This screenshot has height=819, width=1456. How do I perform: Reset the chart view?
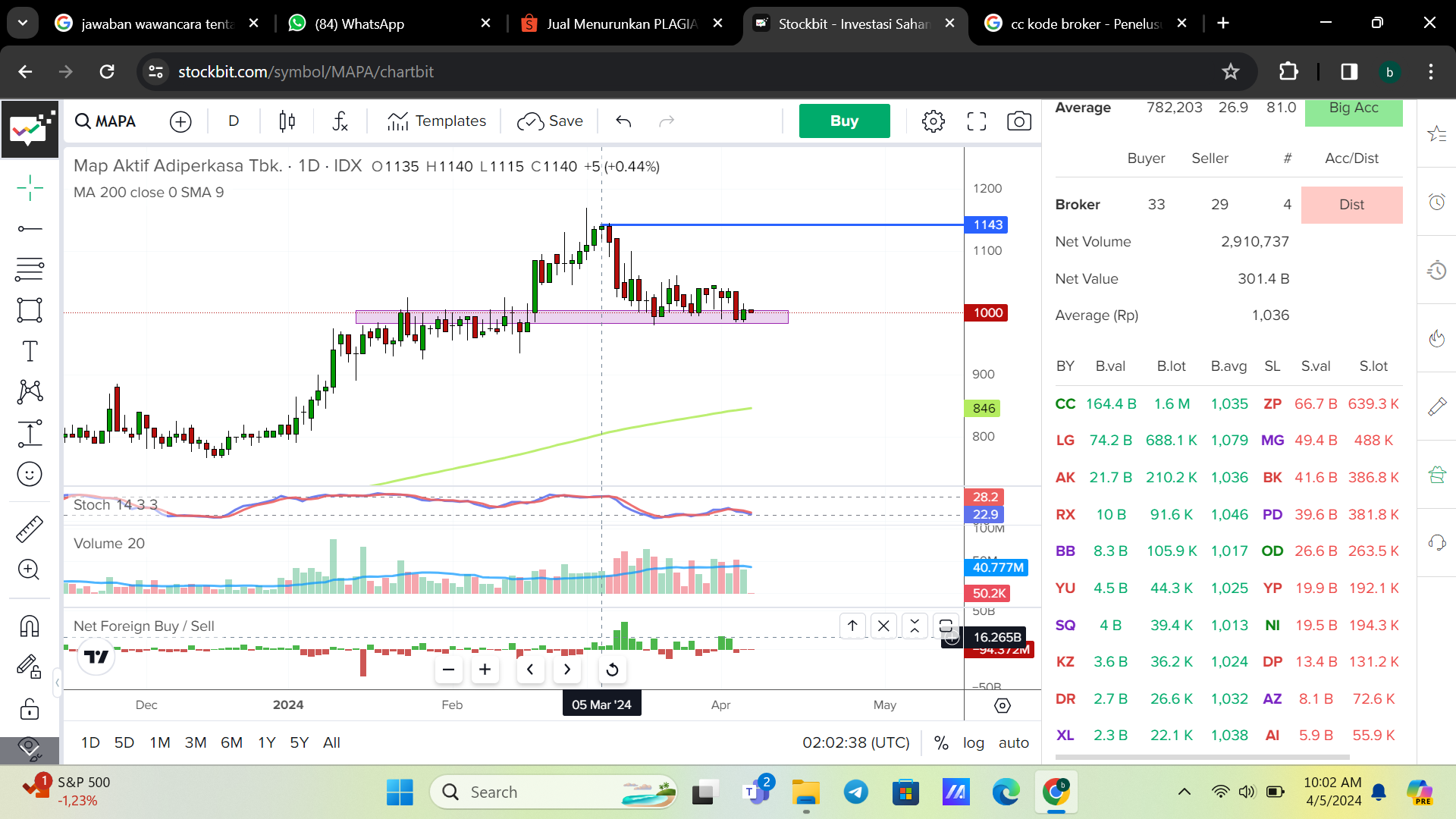click(x=612, y=670)
